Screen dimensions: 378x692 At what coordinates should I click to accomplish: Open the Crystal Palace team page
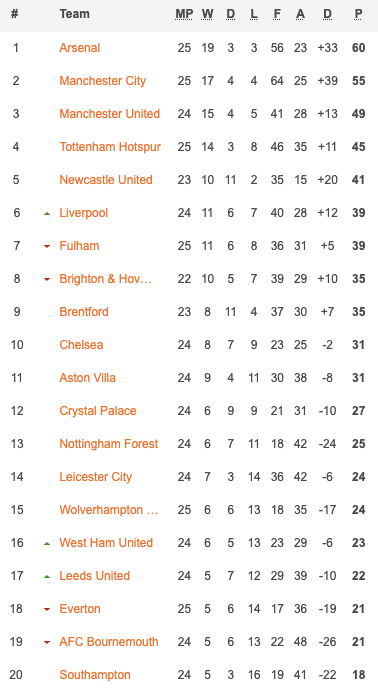(x=98, y=411)
